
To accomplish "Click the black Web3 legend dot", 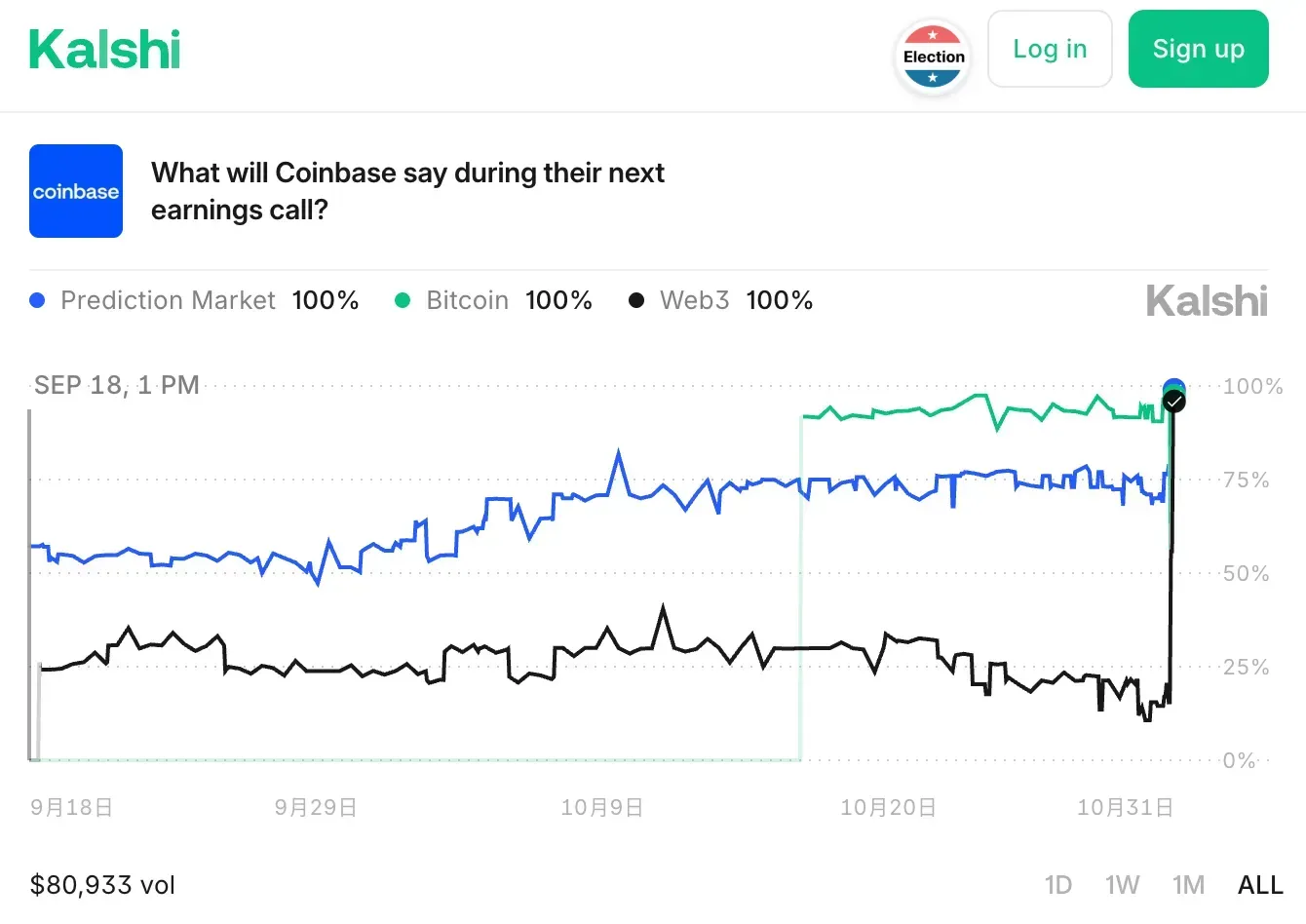I will pyautogui.click(x=636, y=300).
